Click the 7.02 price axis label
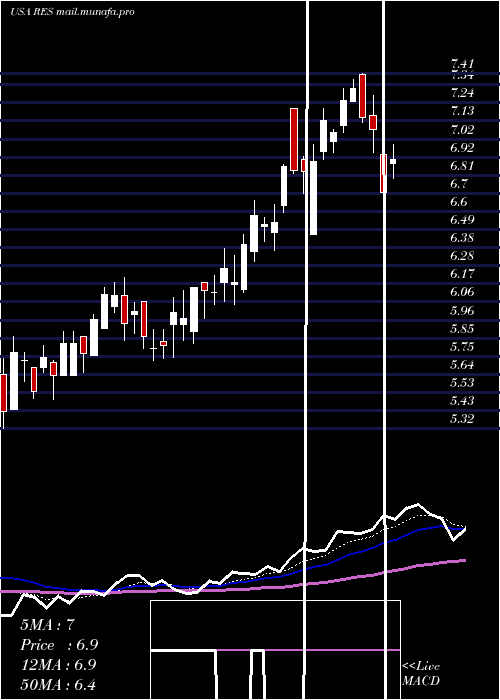500x700 pixels. tap(462, 129)
